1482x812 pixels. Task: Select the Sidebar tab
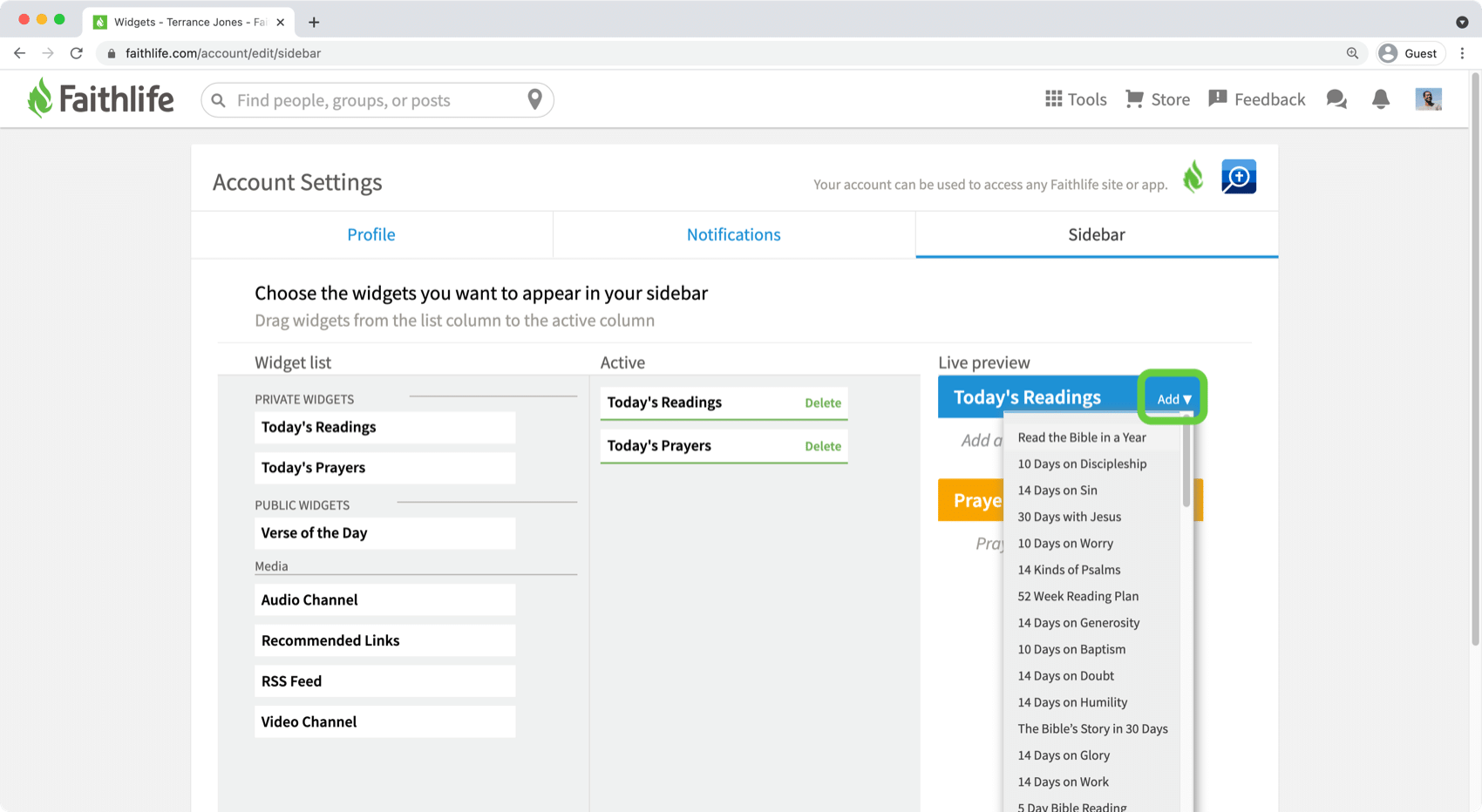1097,234
